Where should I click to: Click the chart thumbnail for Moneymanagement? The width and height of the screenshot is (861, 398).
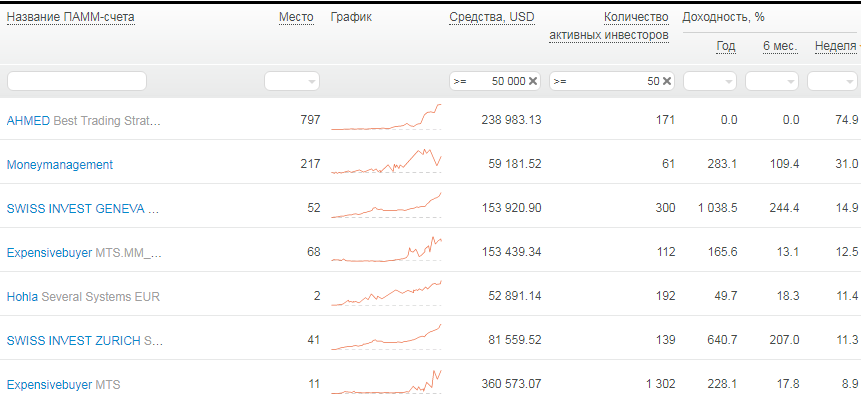click(387, 161)
